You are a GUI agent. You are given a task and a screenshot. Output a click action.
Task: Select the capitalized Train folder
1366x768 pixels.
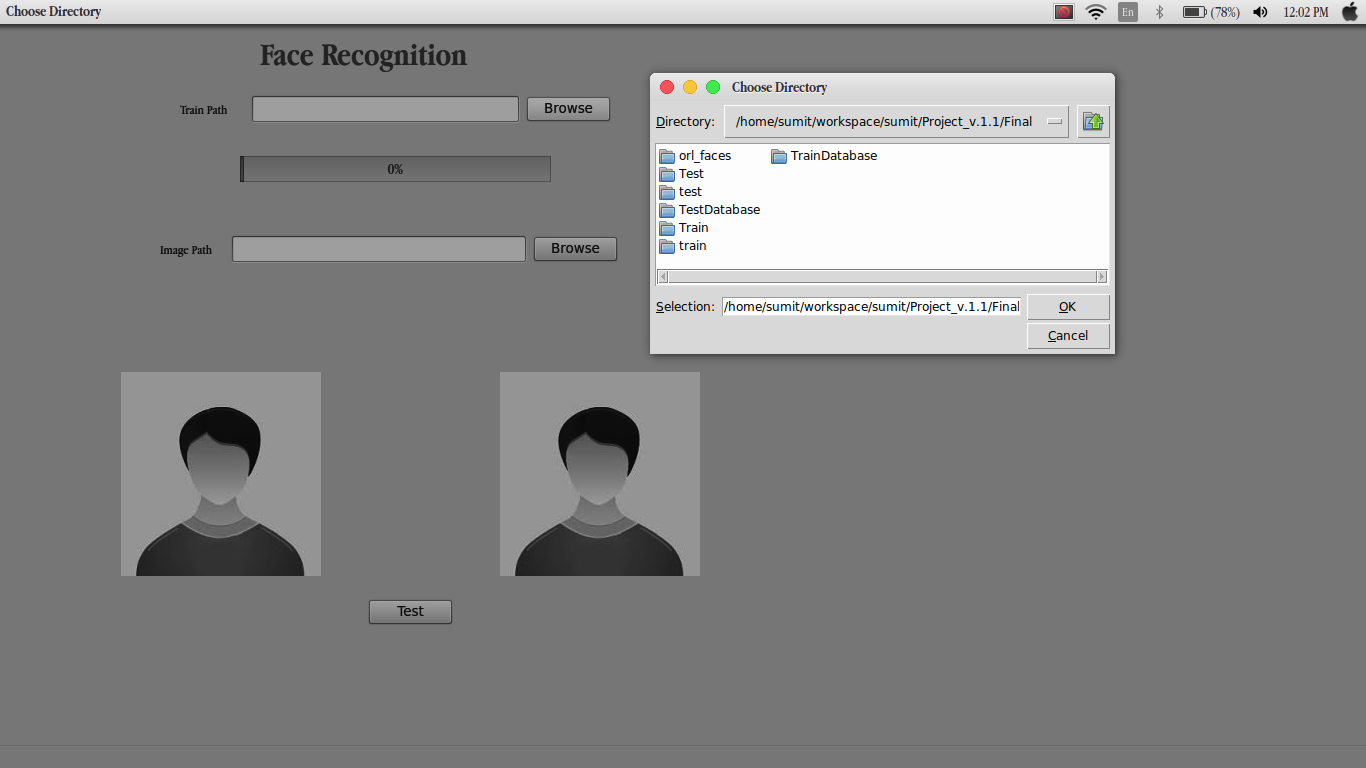[684, 228]
